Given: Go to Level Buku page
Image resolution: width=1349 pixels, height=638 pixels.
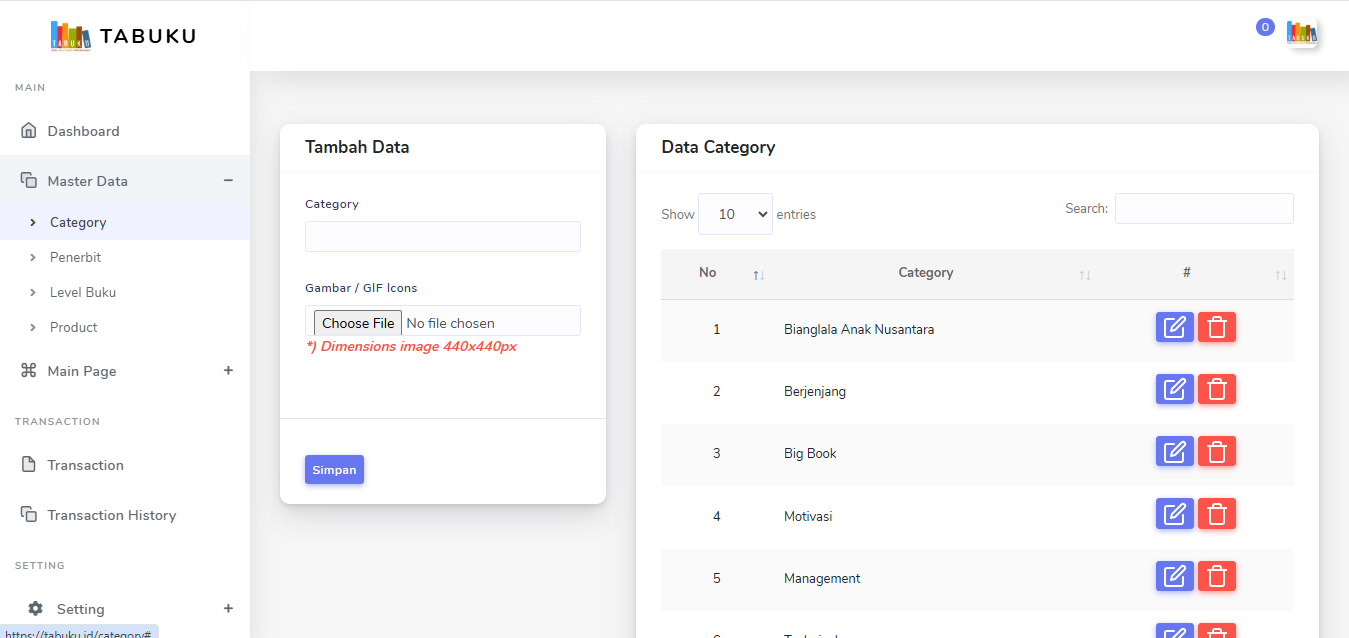Looking at the screenshot, I should [83, 292].
